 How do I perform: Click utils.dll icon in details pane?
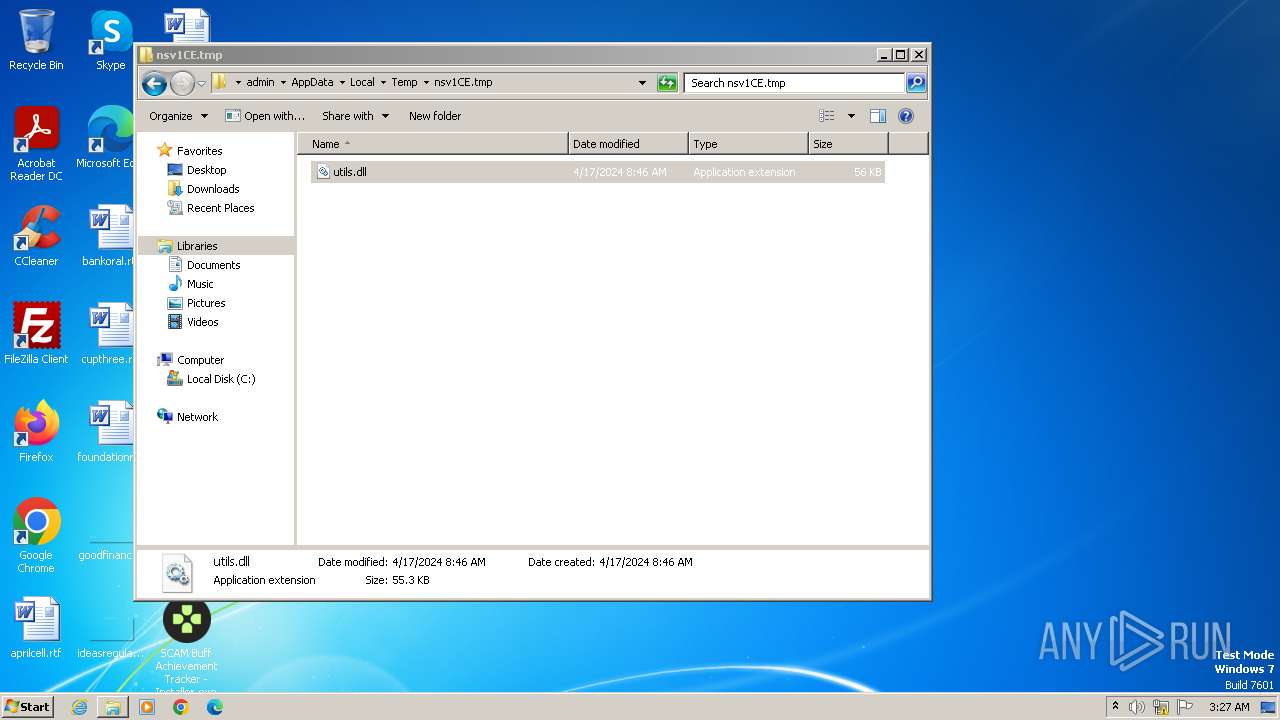(177, 572)
